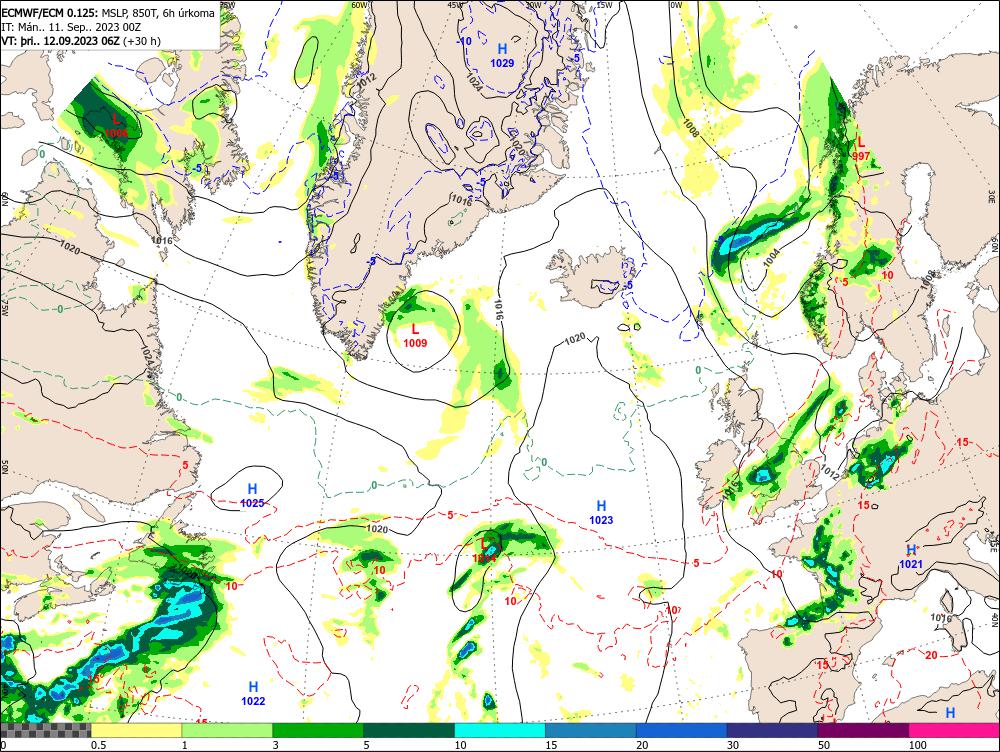Click the red '20' isotherm label over the Mediterranean

[931, 655]
